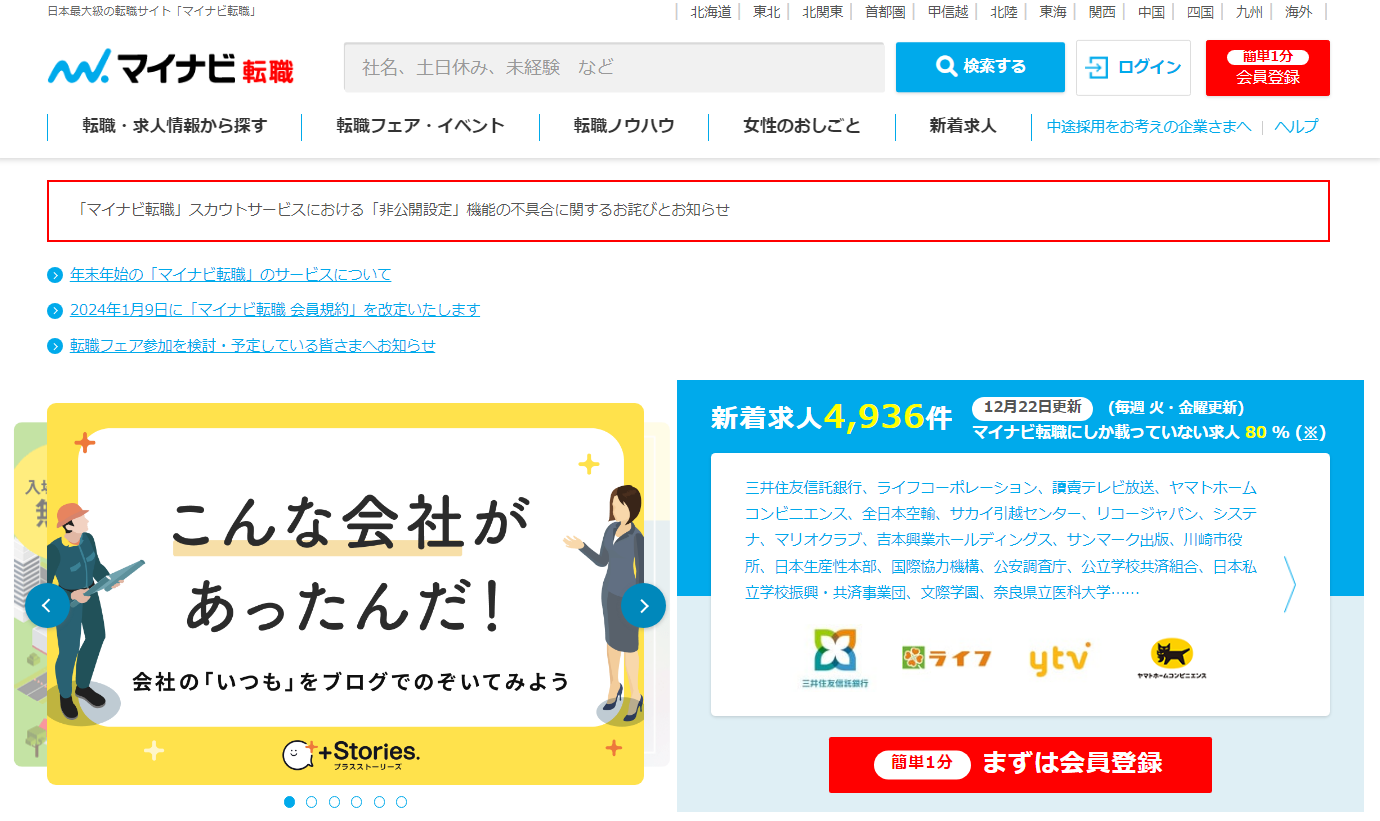The height and width of the screenshot is (821, 1380).
Task: Click the bullet icon beside 会員規約 notice
Action: (x=55, y=310)
